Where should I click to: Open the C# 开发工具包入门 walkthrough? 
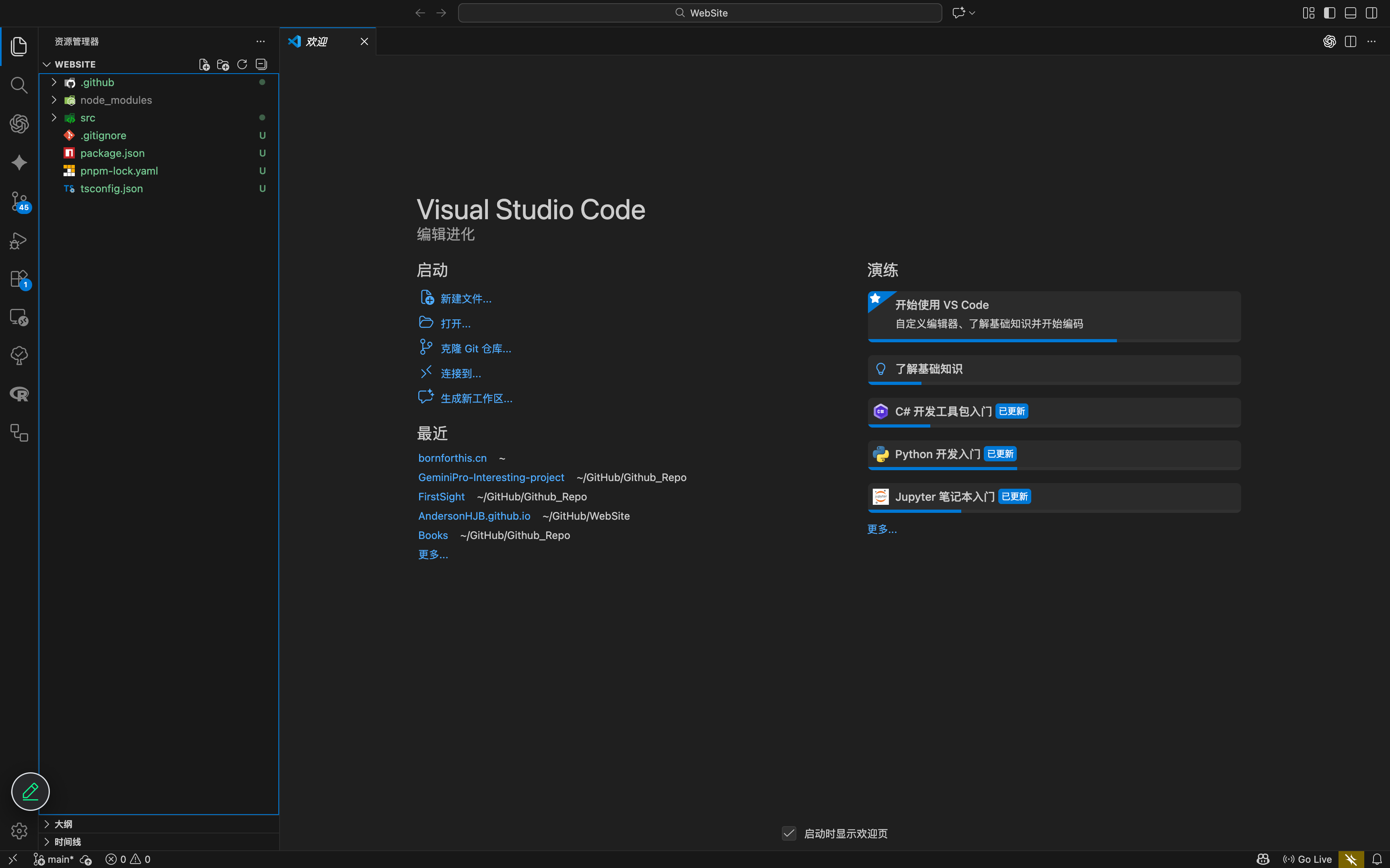click(1054, 412)
